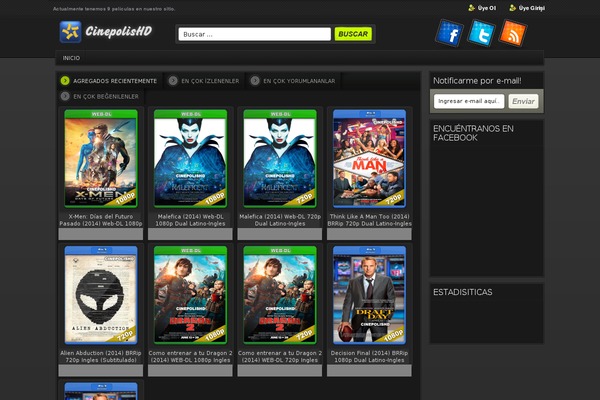Click Malefica Web-DL 720p Dual title

(280, 220)
